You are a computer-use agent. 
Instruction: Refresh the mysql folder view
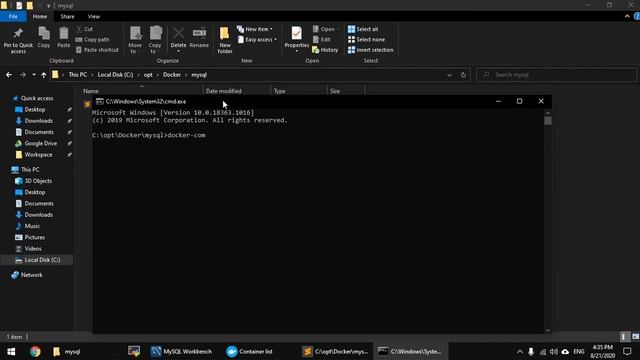click(x=463, y=75)
